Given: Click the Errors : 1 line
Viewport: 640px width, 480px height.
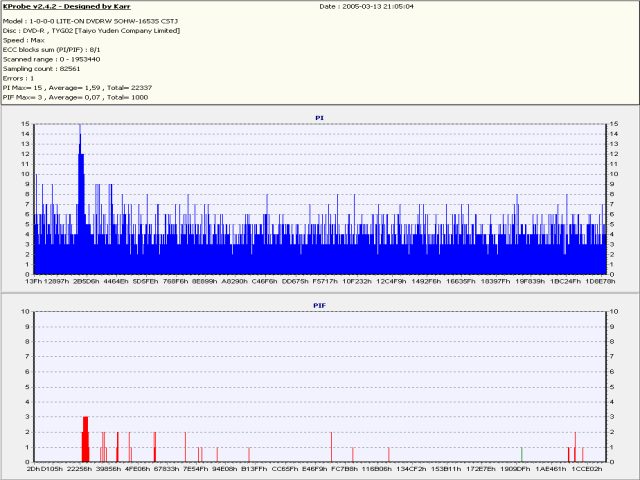Looking at the screenshot, I should (24, 77).
